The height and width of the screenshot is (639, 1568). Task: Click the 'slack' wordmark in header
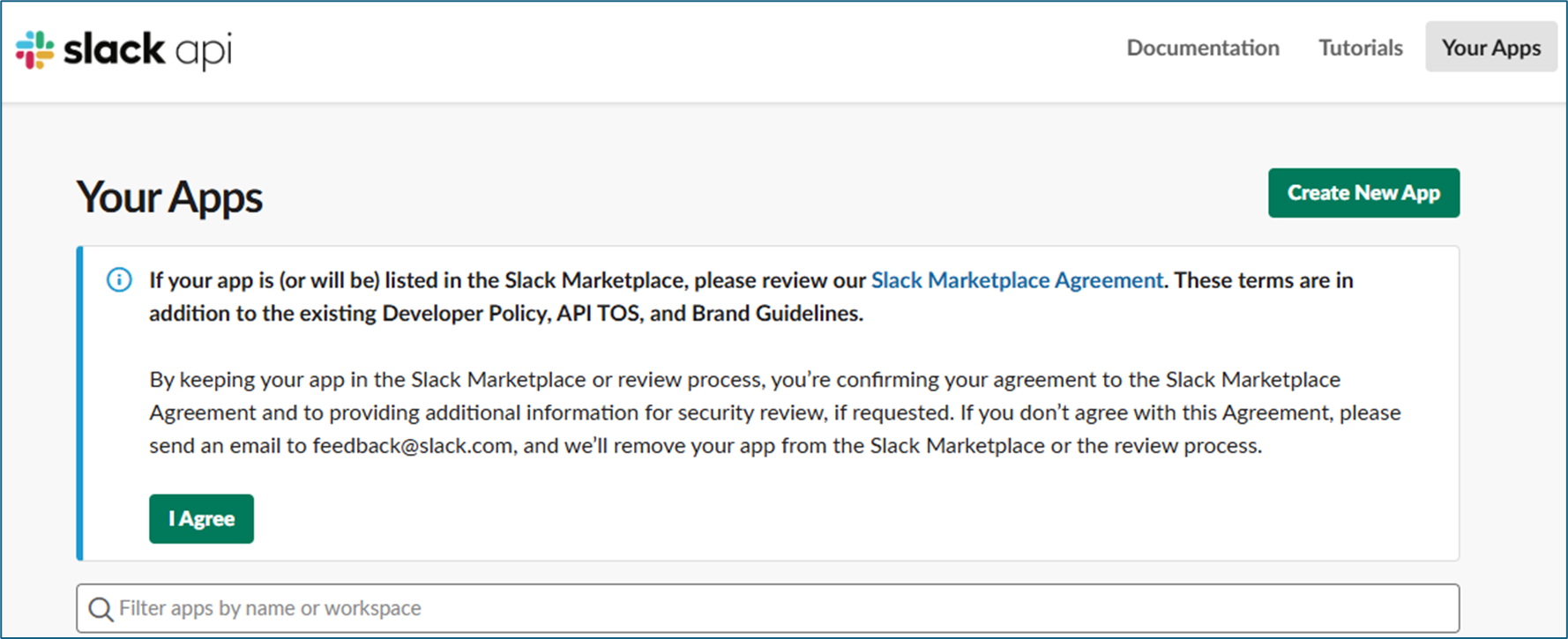click(114, 48)
